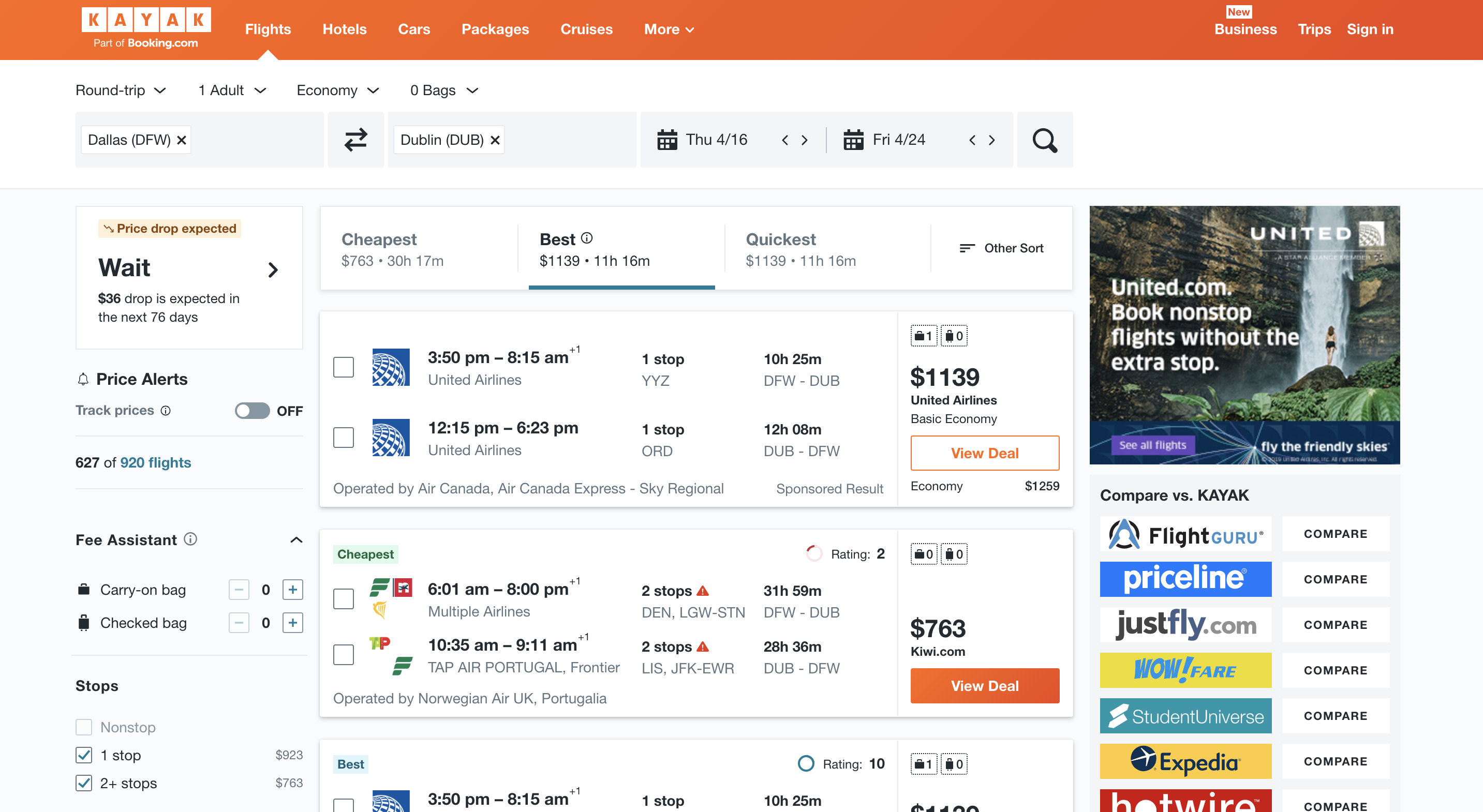
Task: Expand the More navigation menu
Action: pos(669,29)
